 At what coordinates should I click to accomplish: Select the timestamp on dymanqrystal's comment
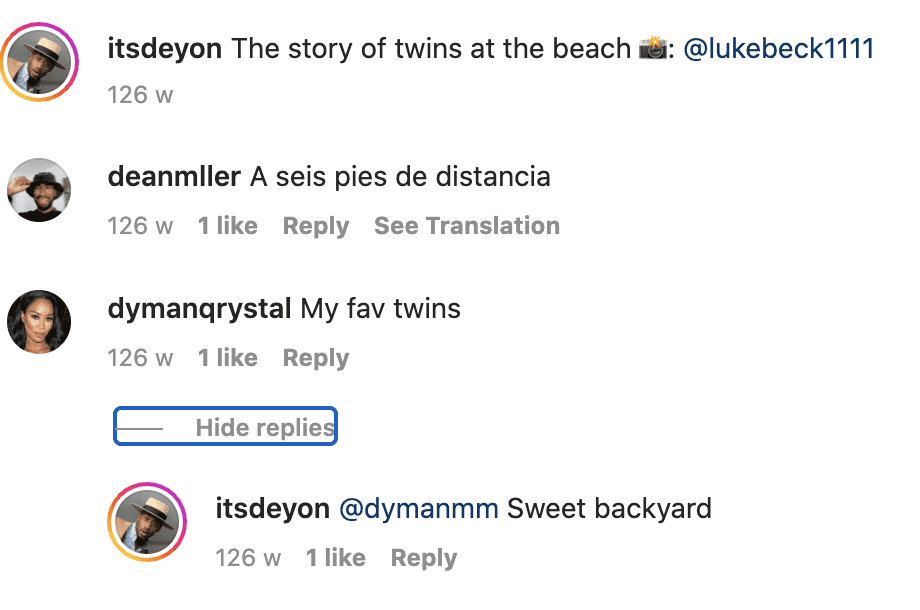coord(140,357)
